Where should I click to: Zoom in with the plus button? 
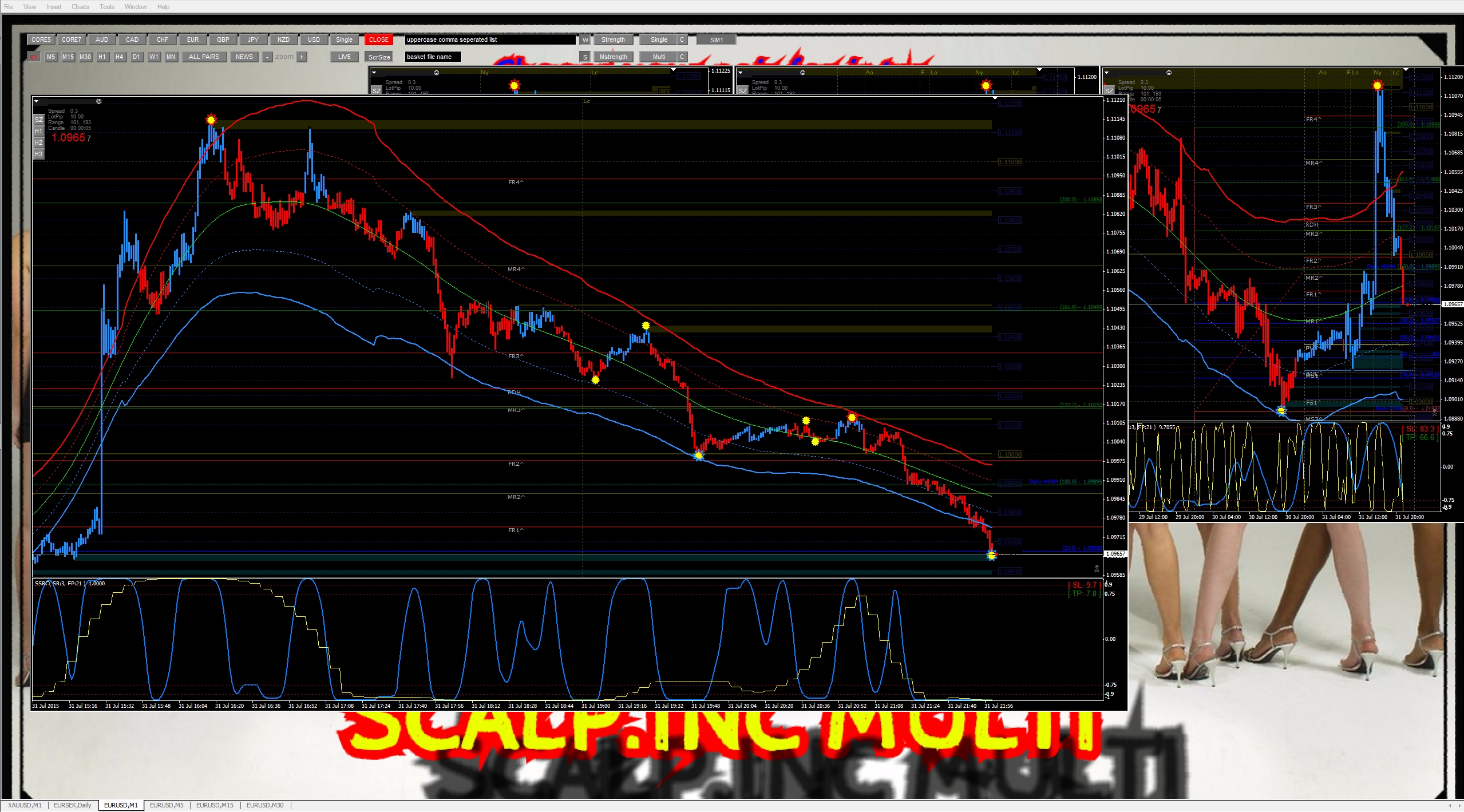pyautogui.click(x=302, y=57)
